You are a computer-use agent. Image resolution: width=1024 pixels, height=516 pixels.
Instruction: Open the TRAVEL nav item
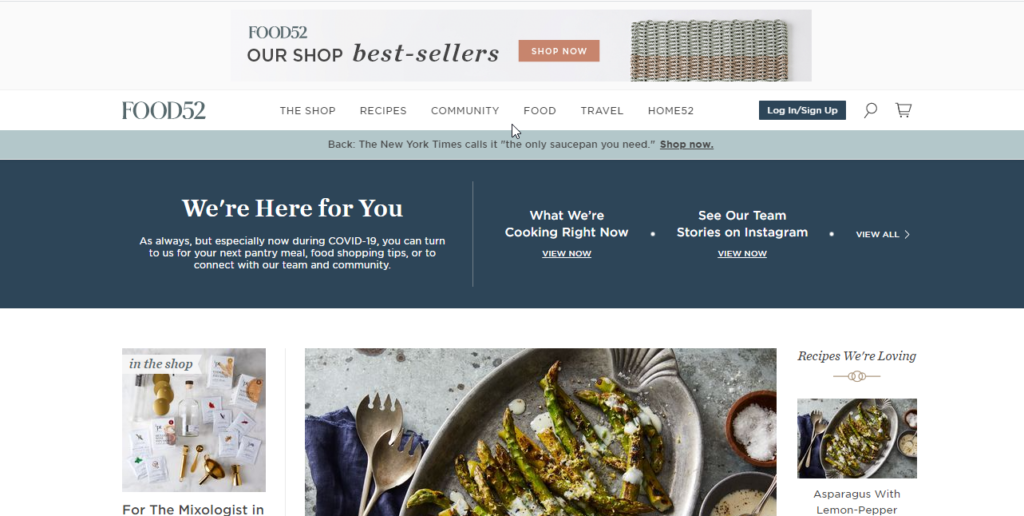coord(602,111)
